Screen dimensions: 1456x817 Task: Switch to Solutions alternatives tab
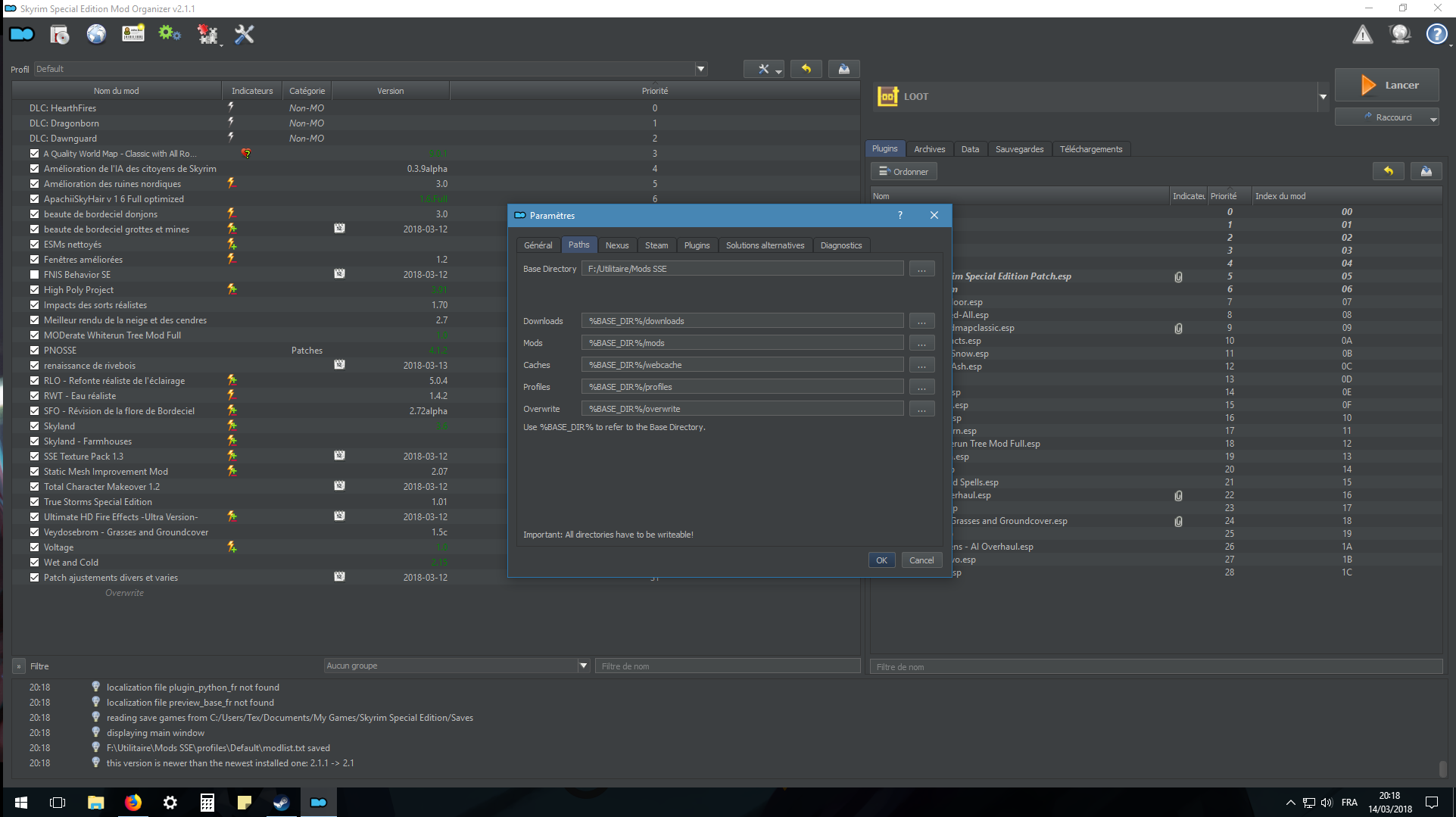pyautogui.click(x=765, y=245)
